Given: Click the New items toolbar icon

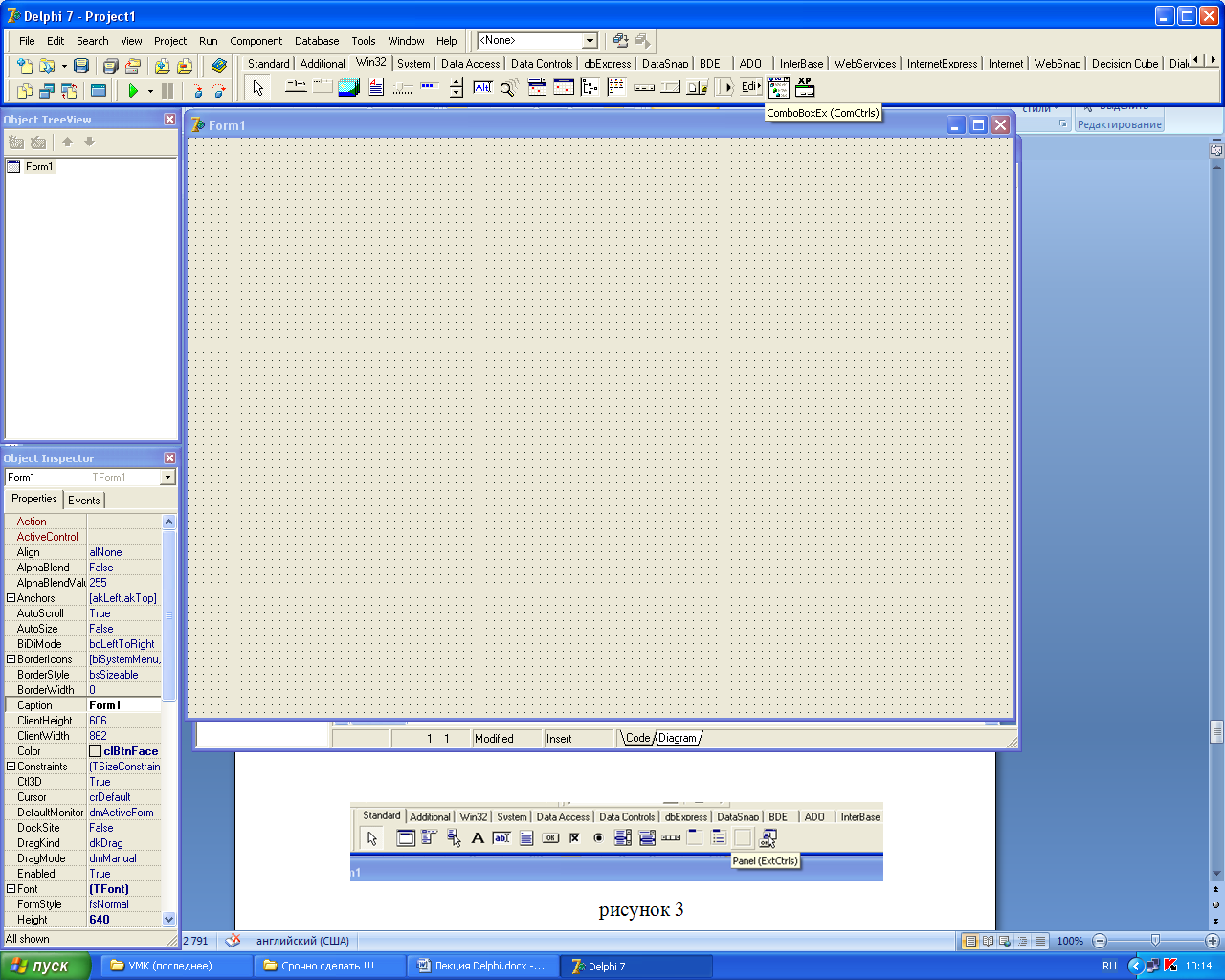Looking at the screenshot, I should (x=25, y=66).
